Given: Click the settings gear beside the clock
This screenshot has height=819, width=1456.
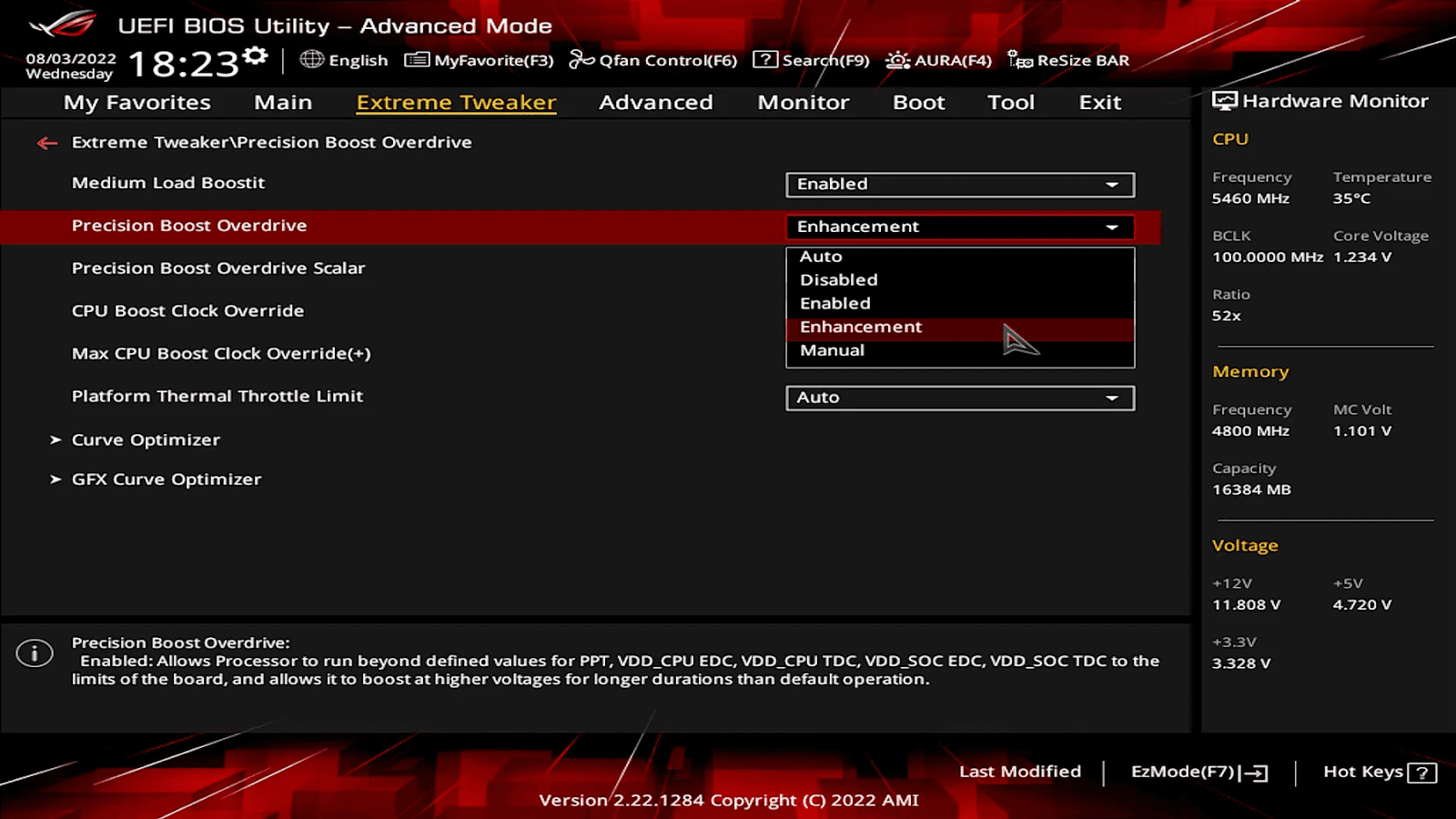Looking at the screenshot, I should click(257, 56).
